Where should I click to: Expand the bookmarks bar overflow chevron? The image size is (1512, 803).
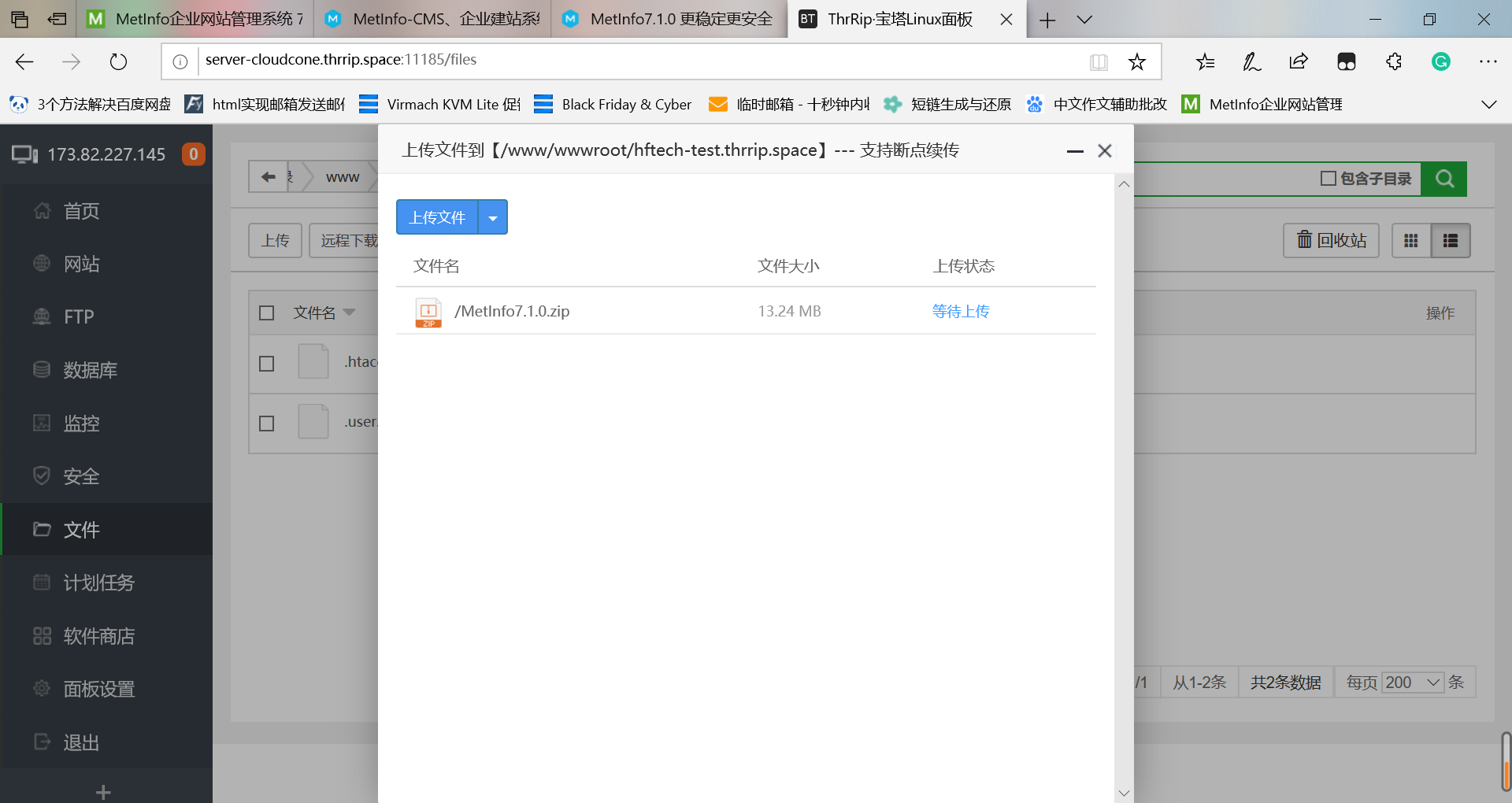pos(1488,105)
